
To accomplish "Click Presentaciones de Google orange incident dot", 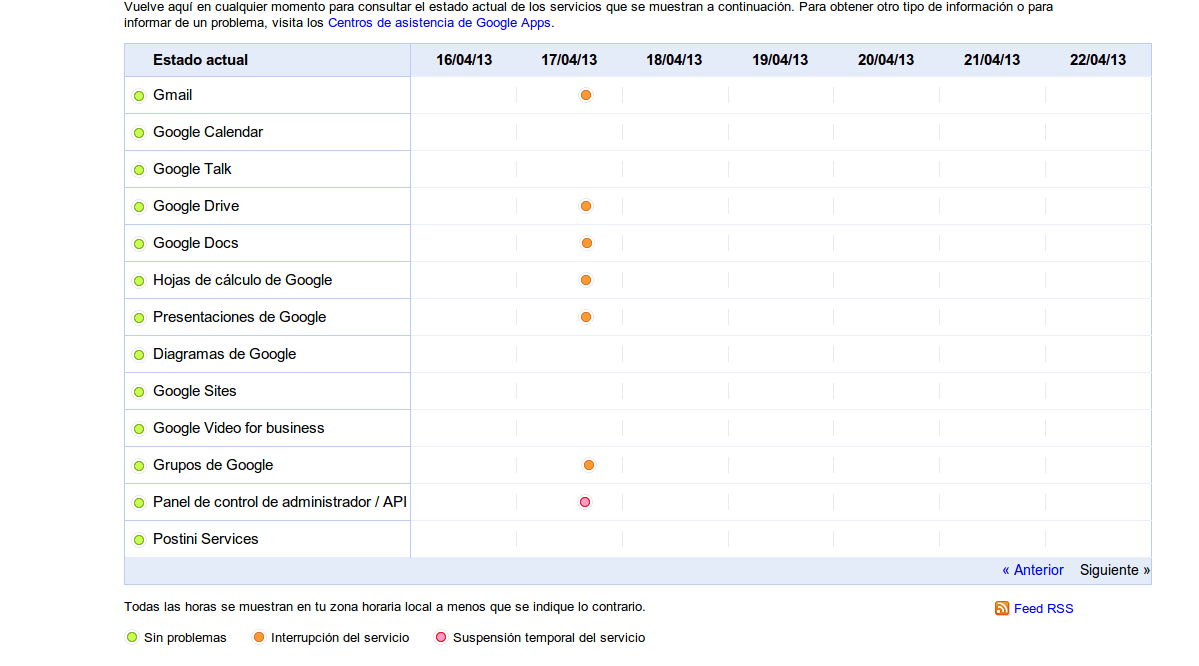I will 586,317.
